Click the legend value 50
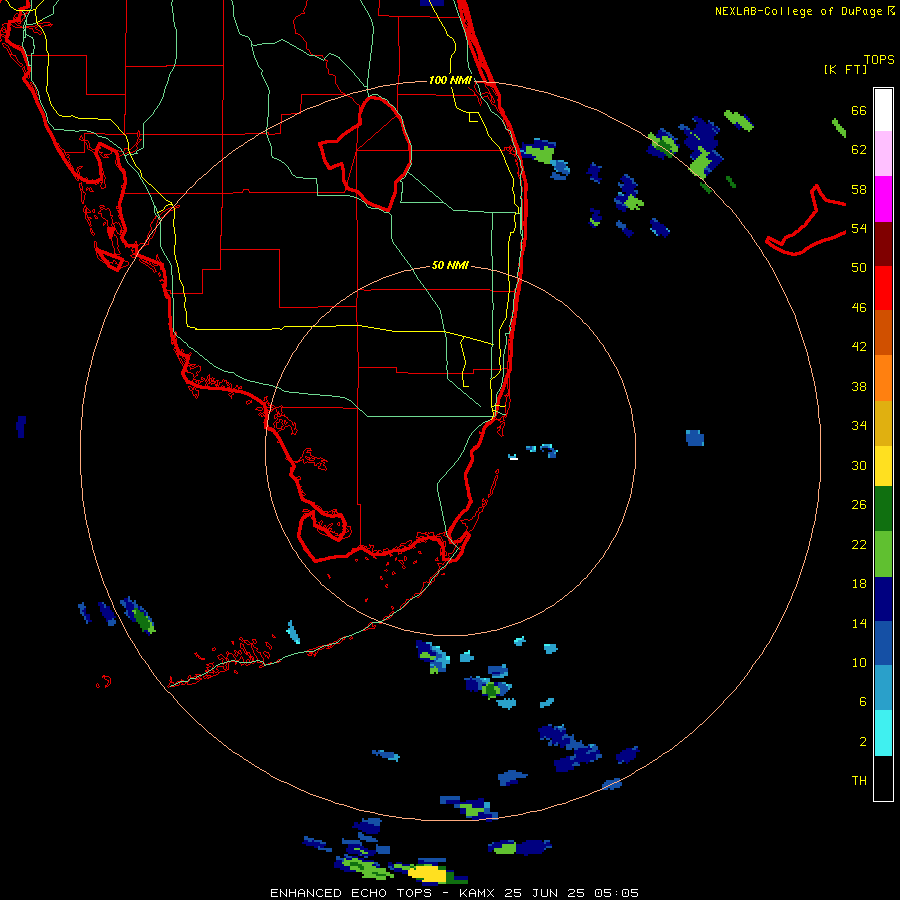This screenshot has height=900, width=900. tap(859, 267)
